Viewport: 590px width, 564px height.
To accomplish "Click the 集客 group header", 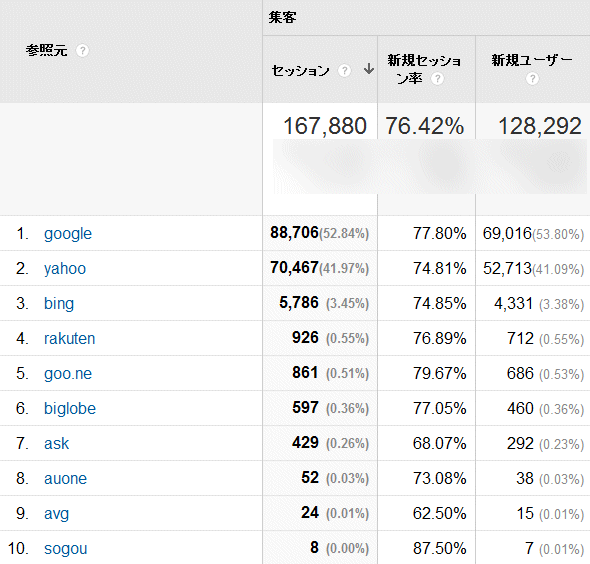I will 282,17.
